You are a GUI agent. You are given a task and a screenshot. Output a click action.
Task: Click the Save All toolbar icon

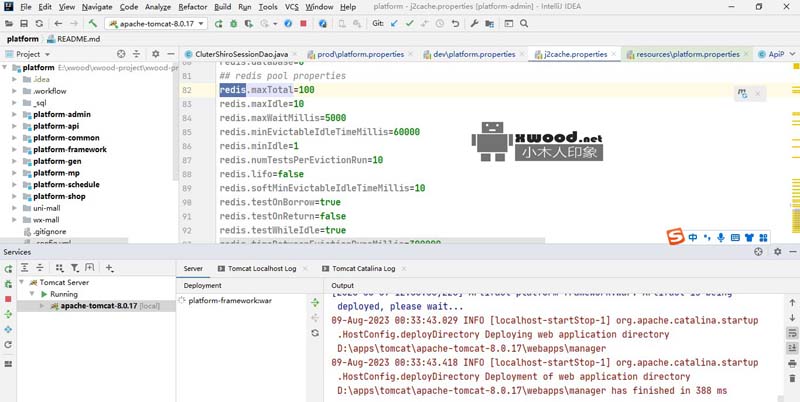[x=24, y=23]
